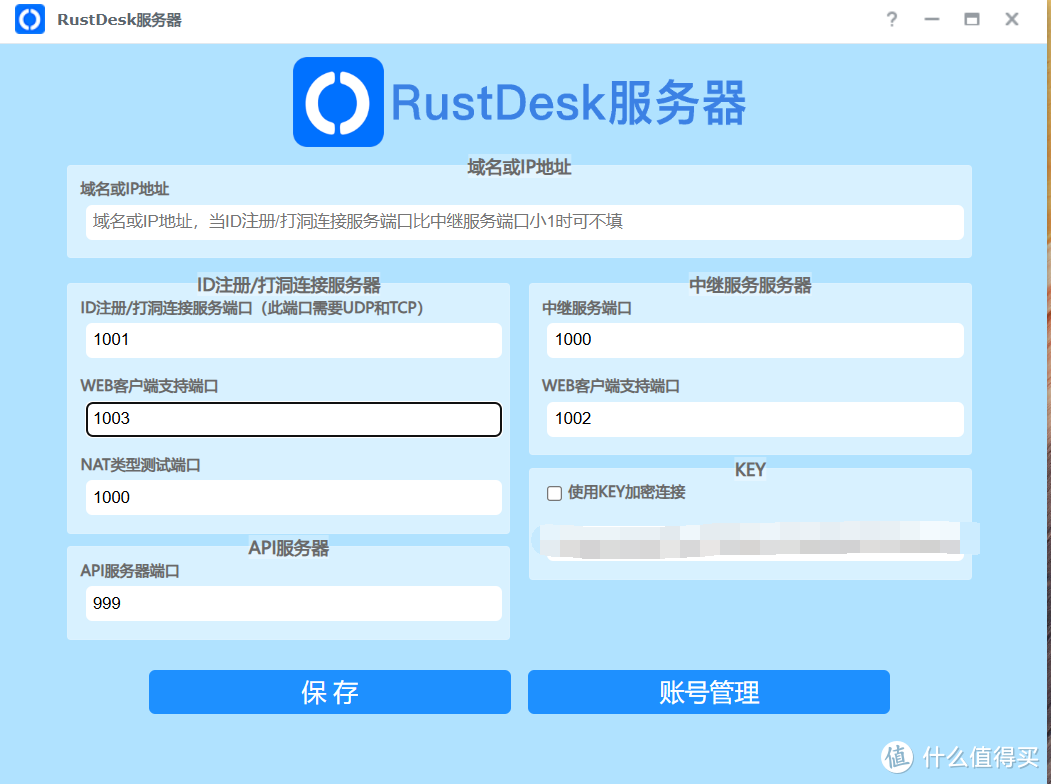Click the RustDesk icon in title bar
The height and width of the screenshot is (784, 1051).
tap(30, 20)
